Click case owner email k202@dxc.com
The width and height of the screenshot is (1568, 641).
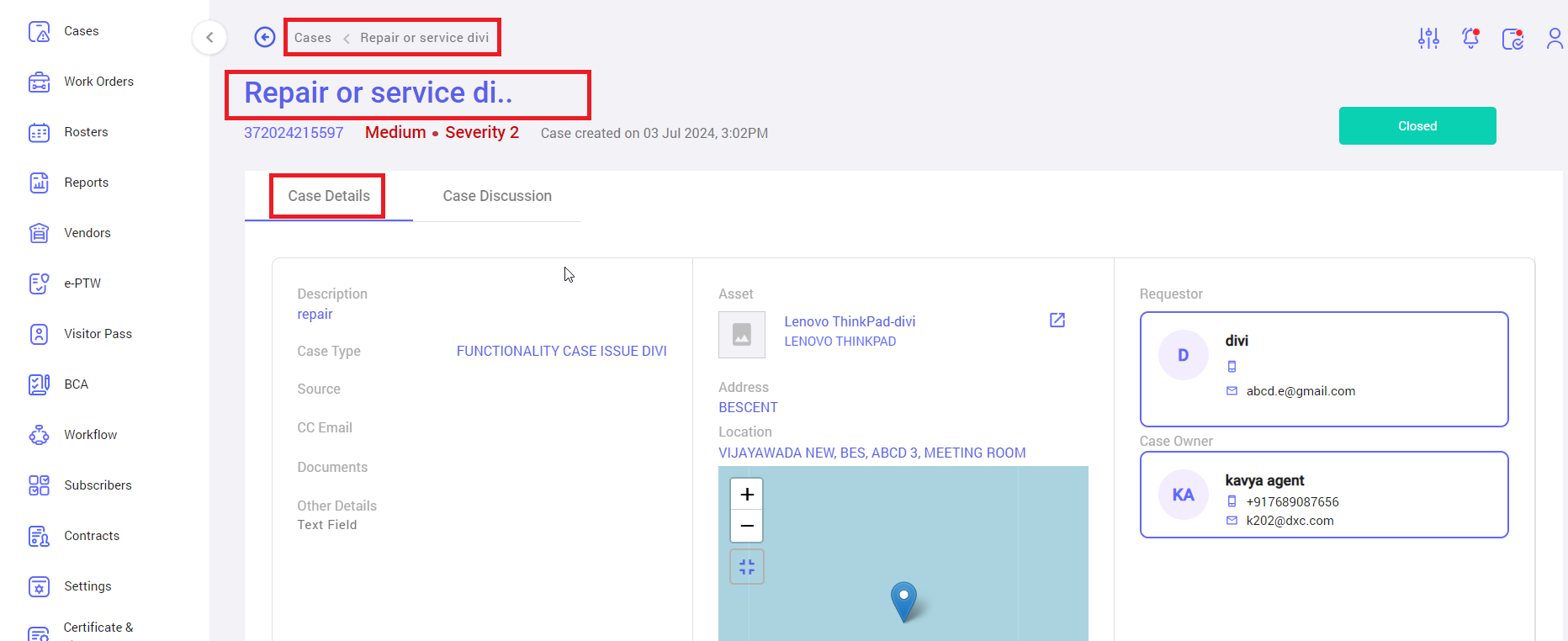1290,521
